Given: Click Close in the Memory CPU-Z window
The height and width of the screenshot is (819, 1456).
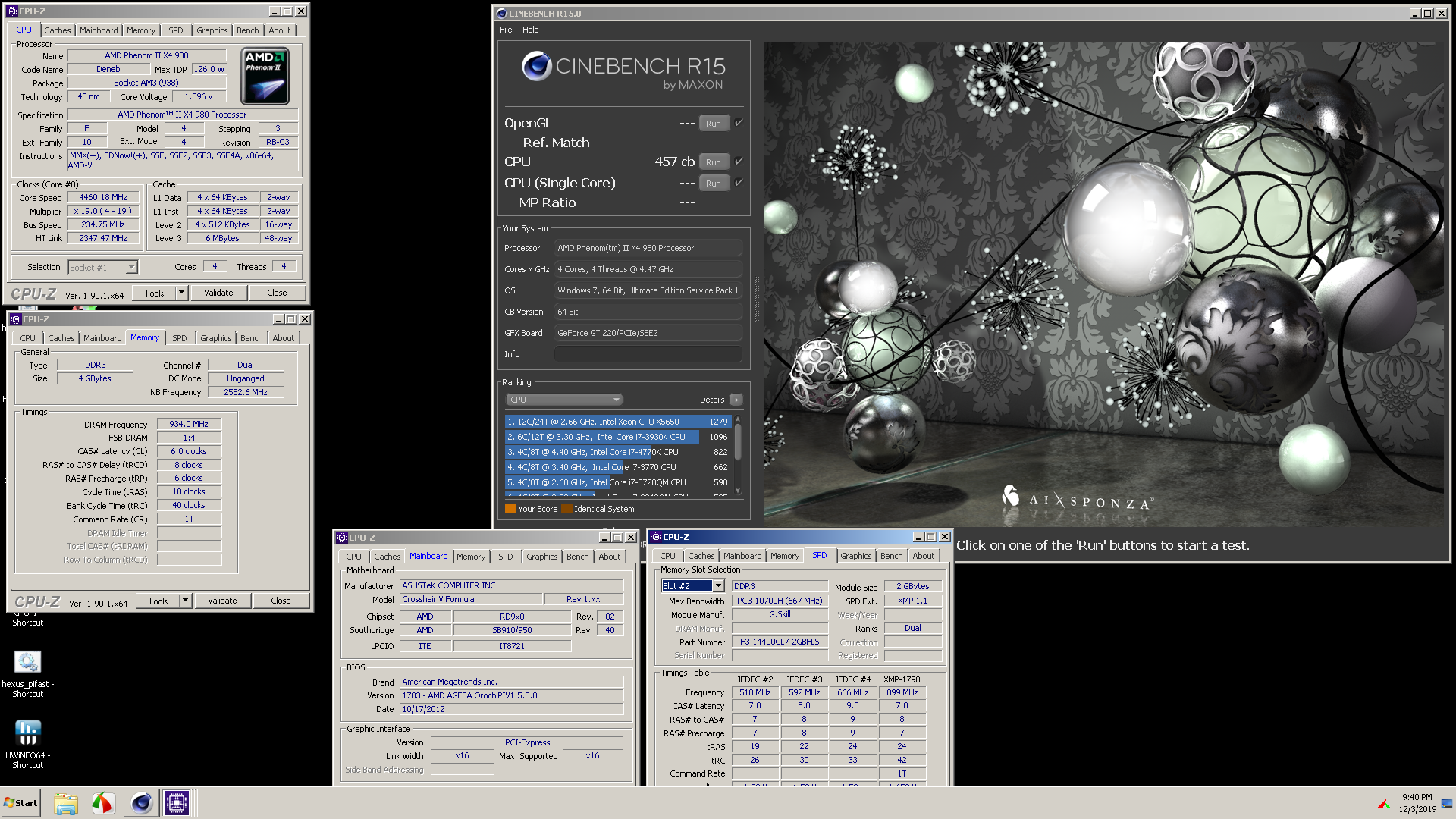Looking at the screenshot, I should point(281,601).
